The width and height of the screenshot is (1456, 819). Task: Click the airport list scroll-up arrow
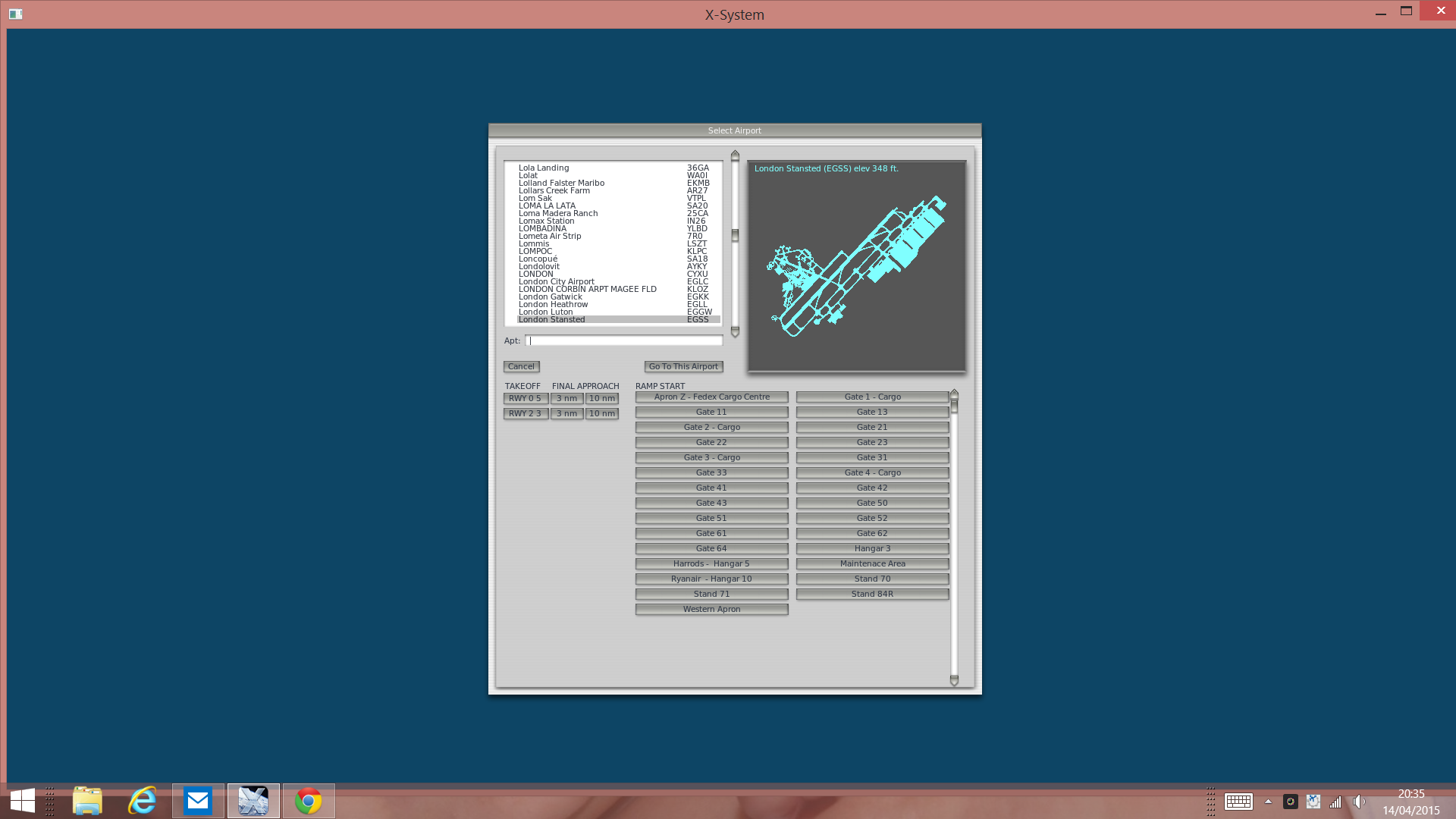735,155
